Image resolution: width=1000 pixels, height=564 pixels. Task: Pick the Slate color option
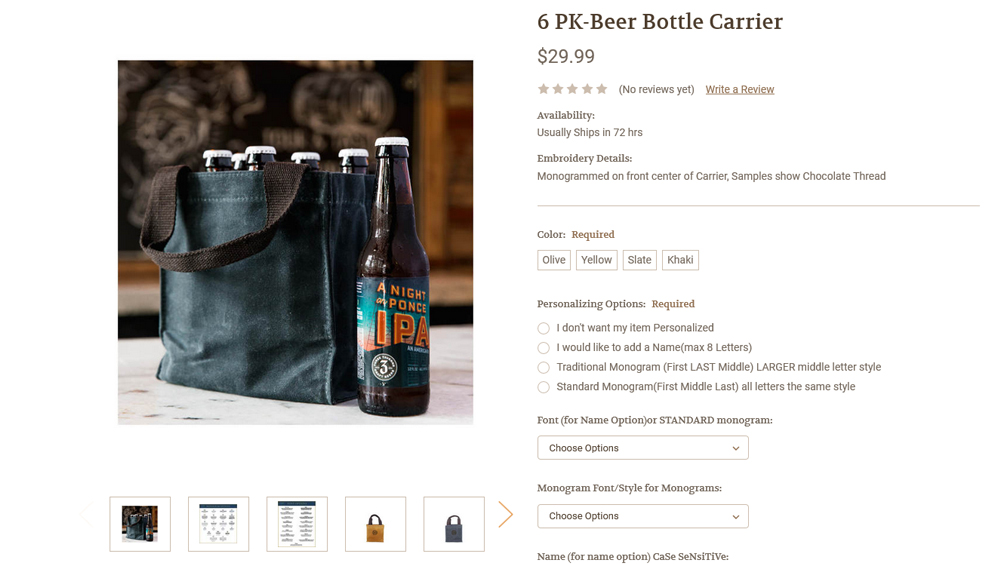pyautogui.click(x=640, y=260)
